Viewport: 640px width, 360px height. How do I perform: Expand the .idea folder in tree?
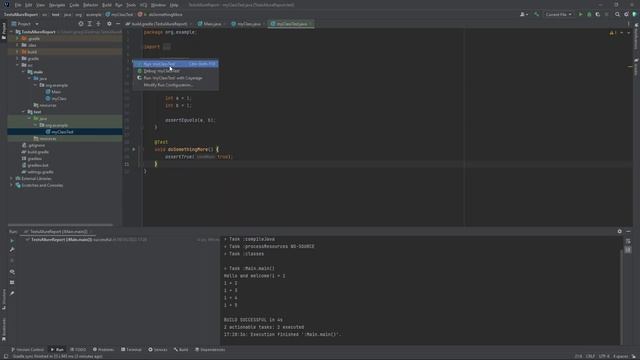coord(18,45)
